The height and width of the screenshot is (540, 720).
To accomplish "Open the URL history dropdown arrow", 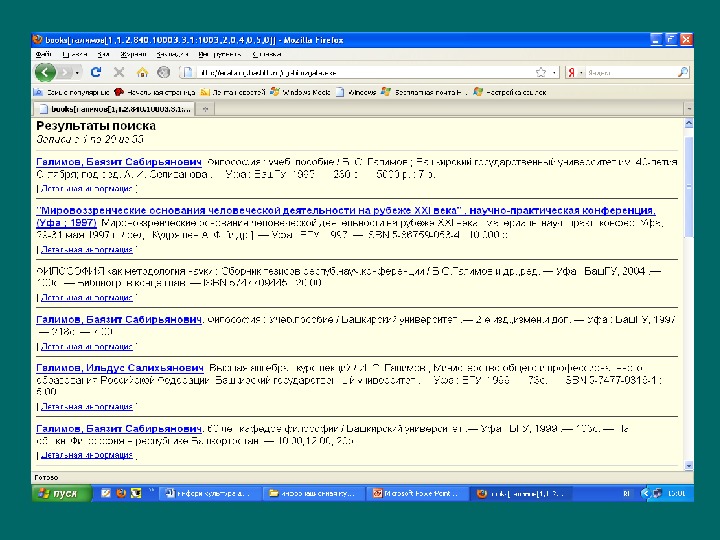I will coord(553,72).
